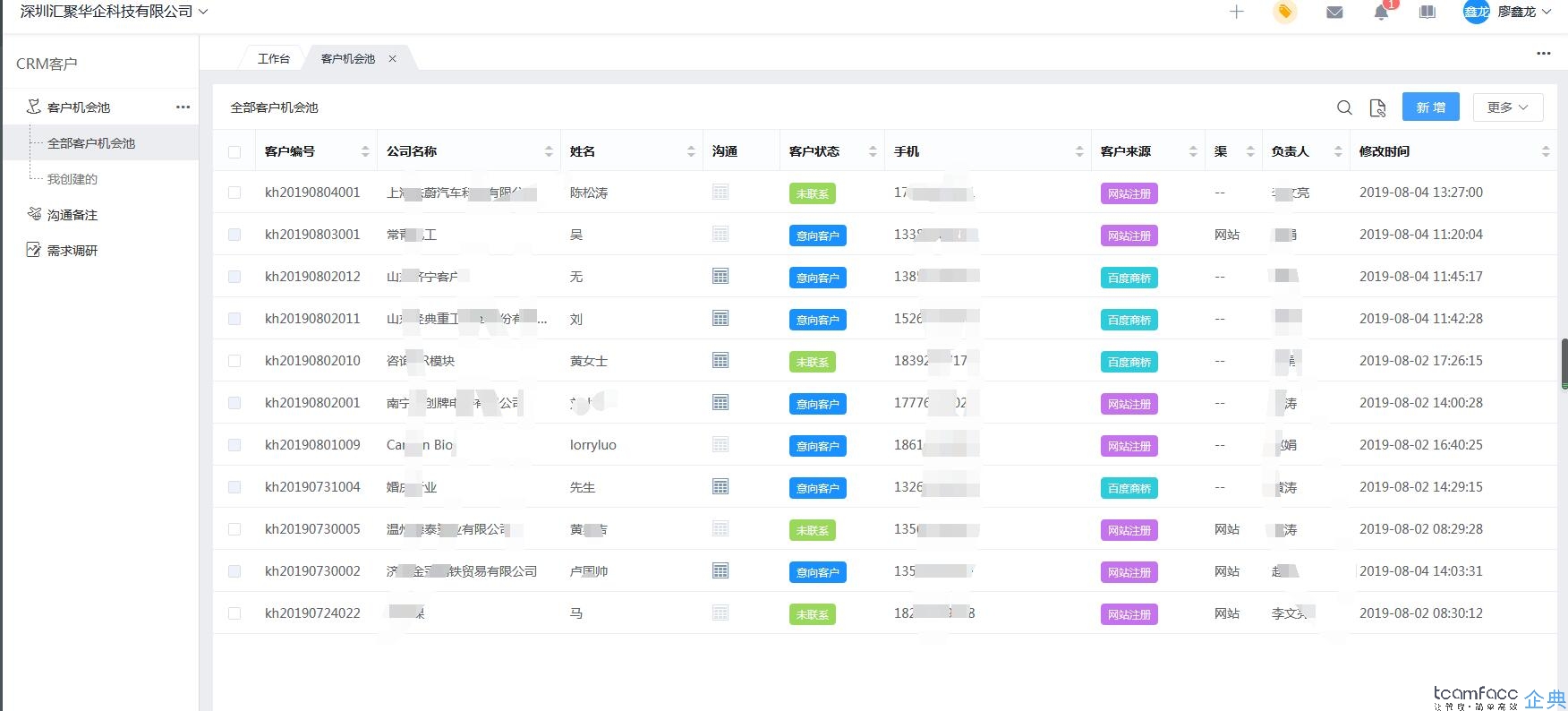Click modified time 2019-08-02 17:26:15
This screenshot has width=1568, height=711.
[x=1421, y=360]
